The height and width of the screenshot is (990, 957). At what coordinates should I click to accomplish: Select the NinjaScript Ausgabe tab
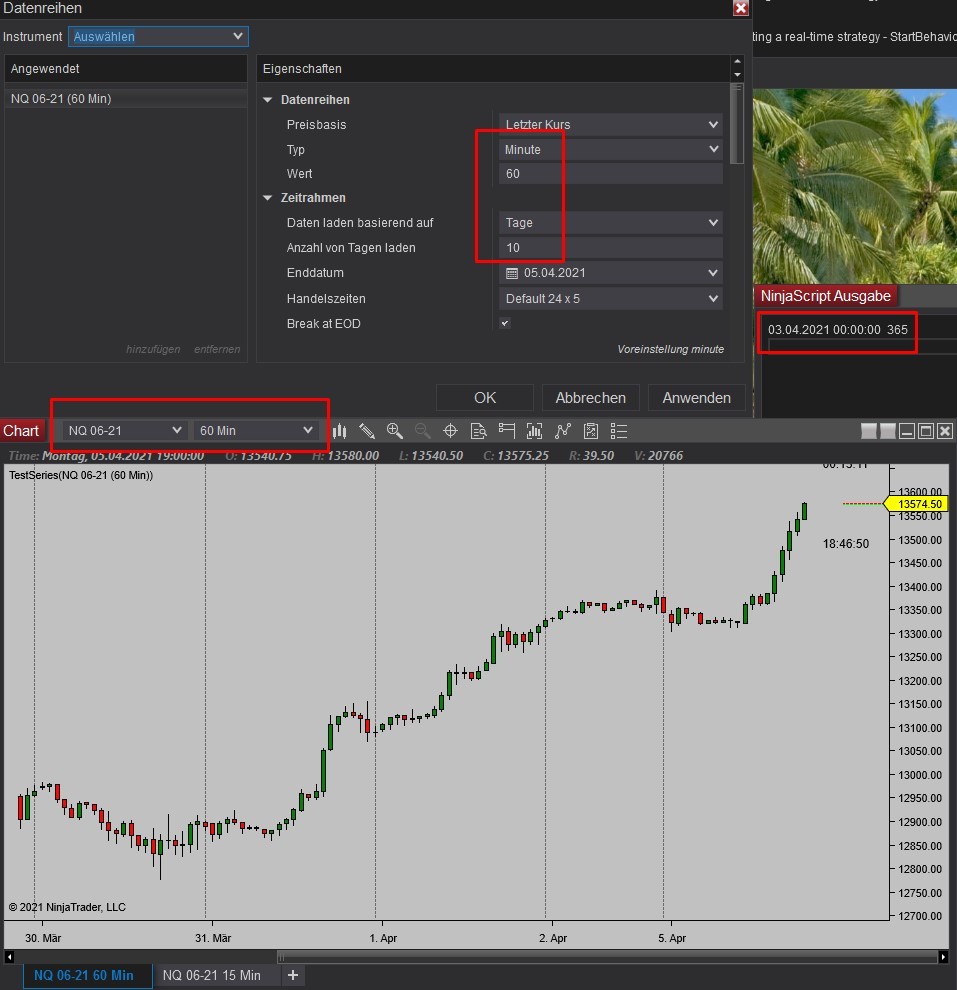coord(825,296)
